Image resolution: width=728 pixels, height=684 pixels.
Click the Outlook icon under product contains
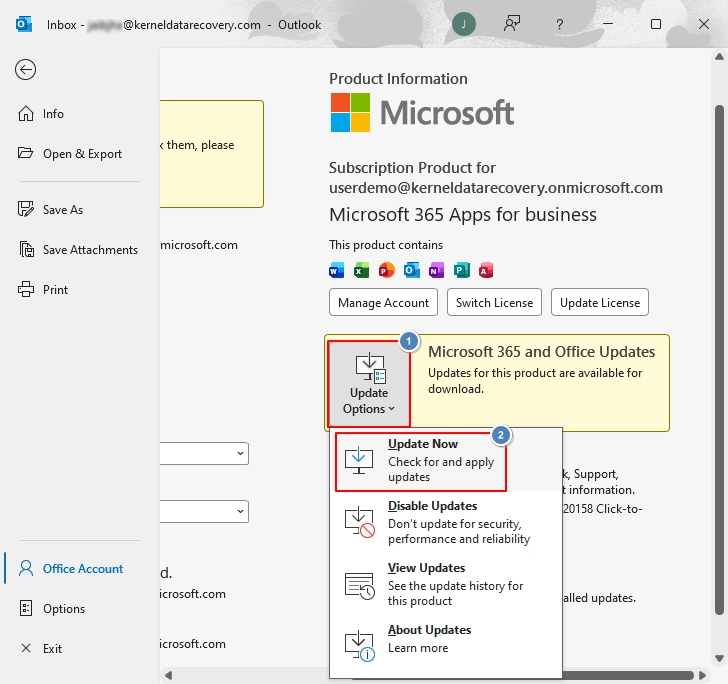(x=411, y=270)
